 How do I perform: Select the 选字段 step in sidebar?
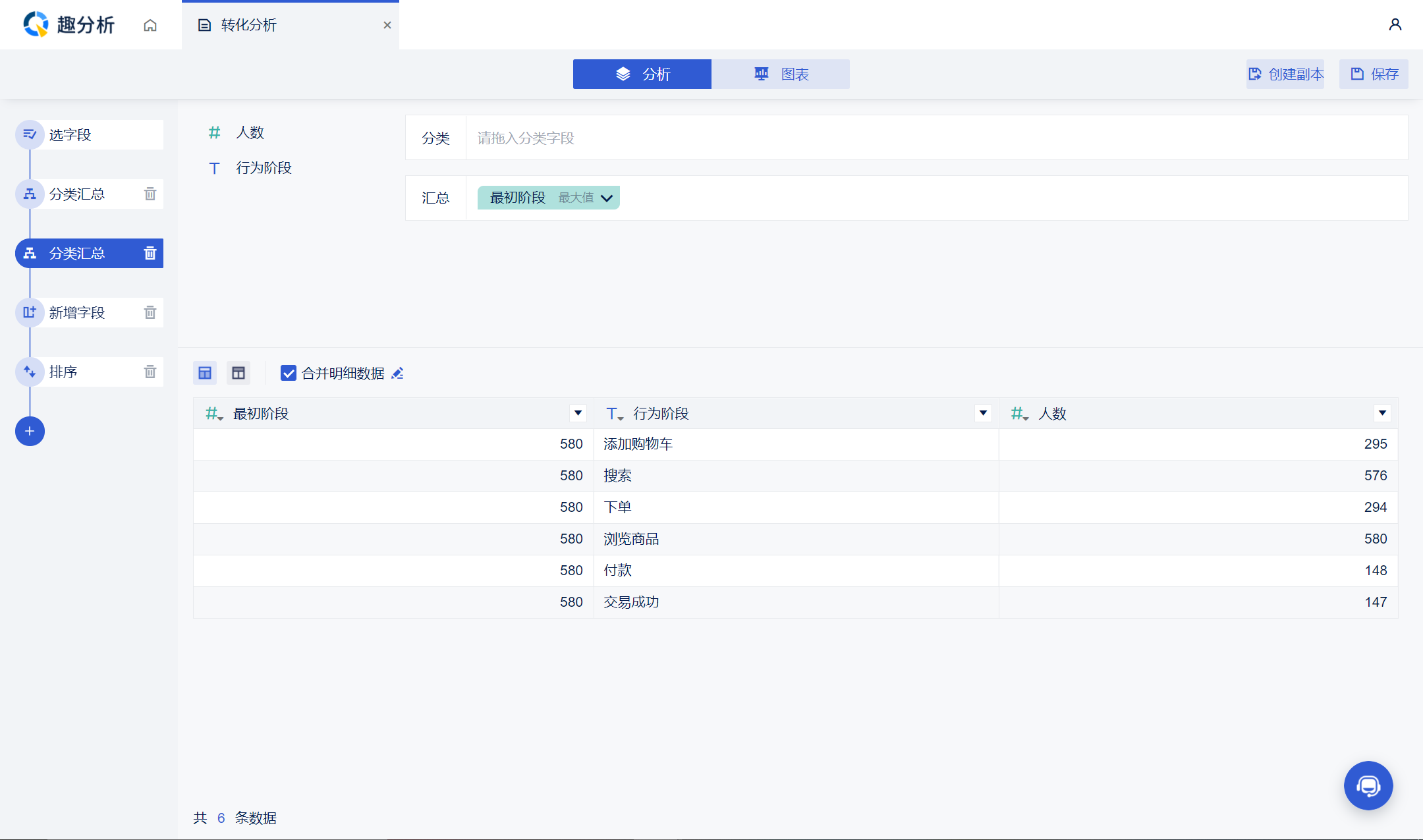pos(90,134)
